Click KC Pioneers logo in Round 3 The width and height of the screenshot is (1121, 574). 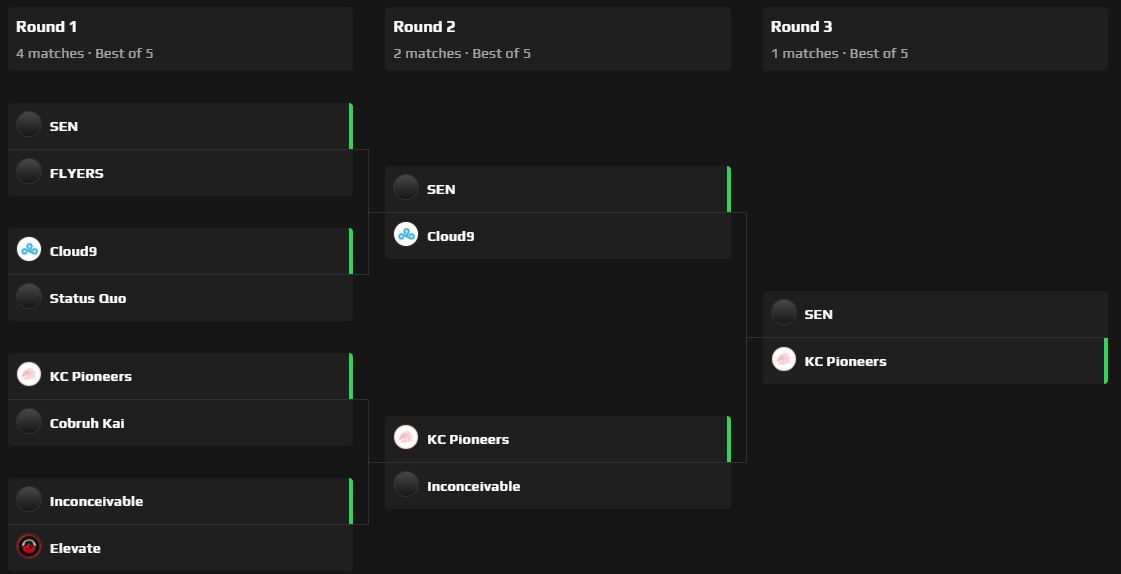click(x=784, y=360)
